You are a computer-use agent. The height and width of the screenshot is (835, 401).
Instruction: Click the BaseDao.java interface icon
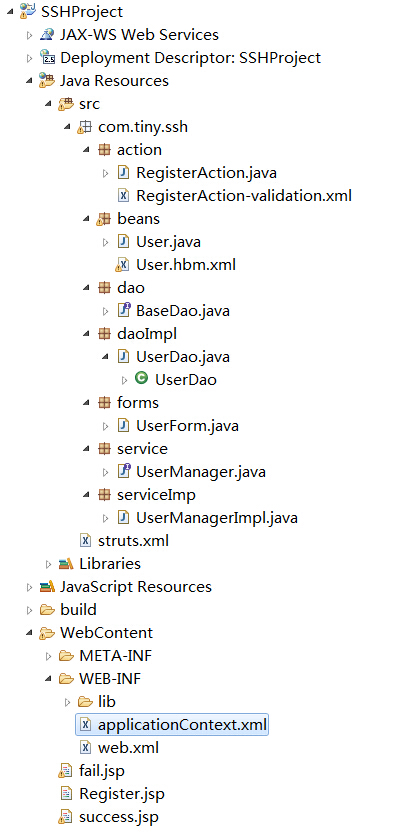[123, 310]
